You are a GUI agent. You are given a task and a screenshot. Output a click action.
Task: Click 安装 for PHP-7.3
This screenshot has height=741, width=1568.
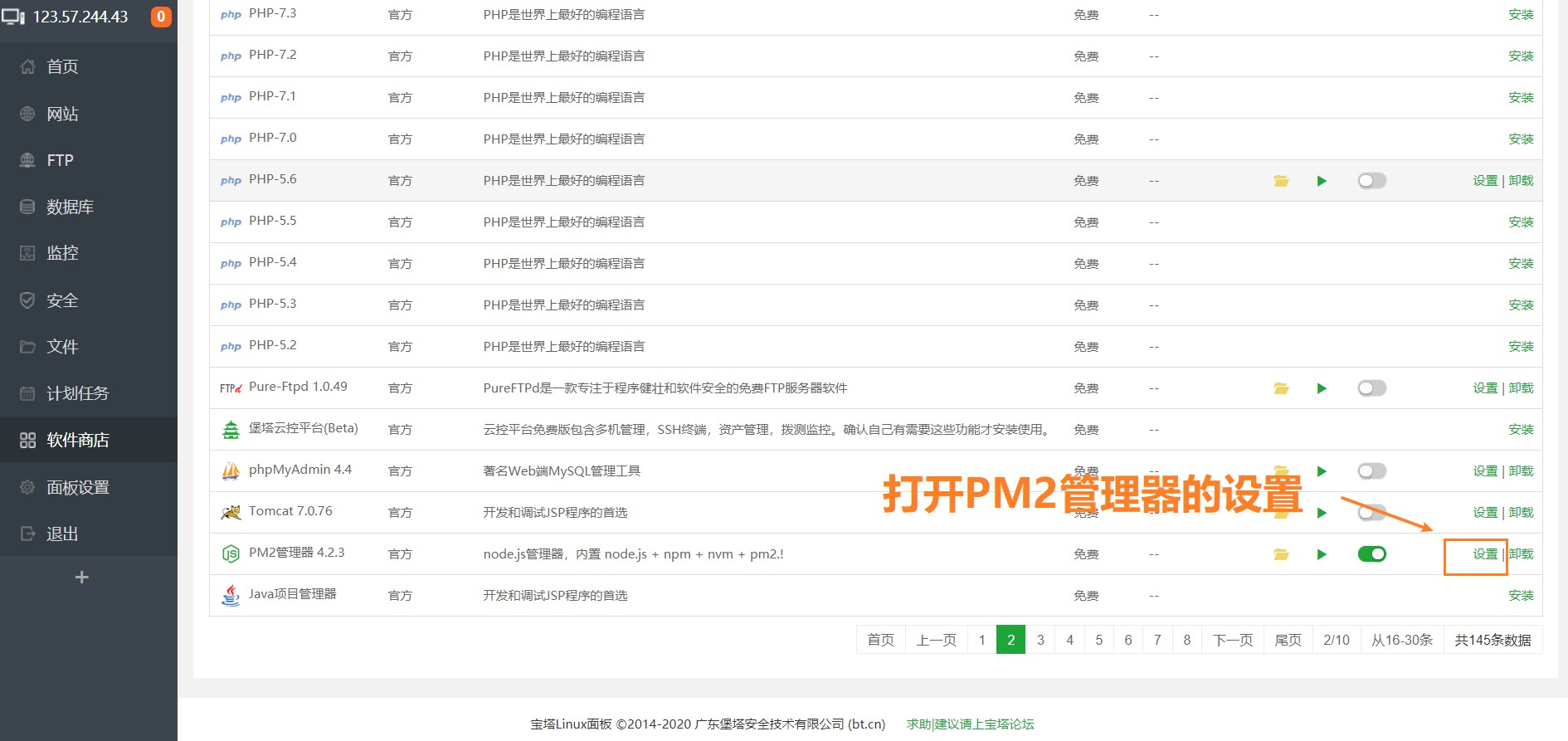click(x=1521, y=15)
